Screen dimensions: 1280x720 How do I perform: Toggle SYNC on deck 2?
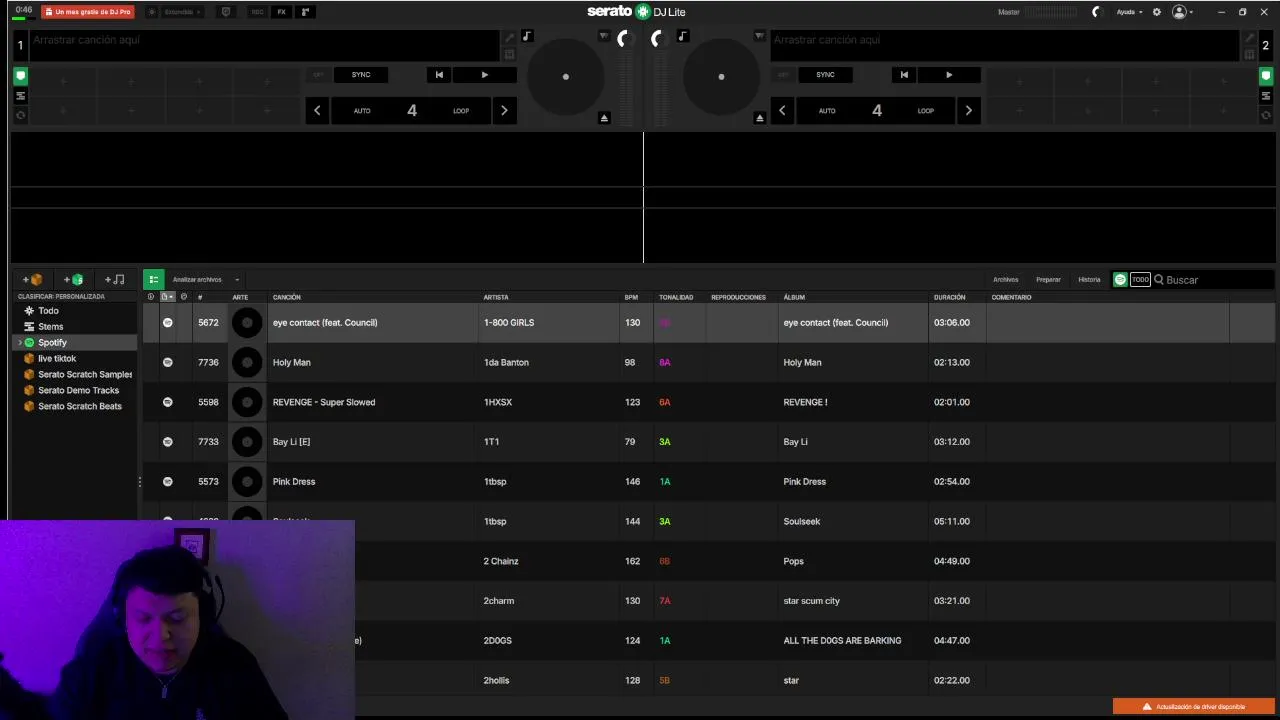(825, 75)
